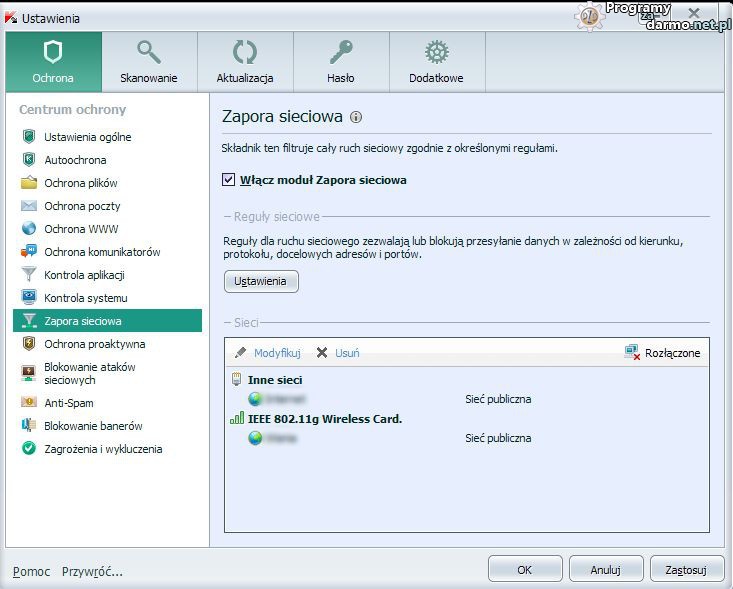Click the signal bars icon for IEEE 802.11g

[237, 417]
